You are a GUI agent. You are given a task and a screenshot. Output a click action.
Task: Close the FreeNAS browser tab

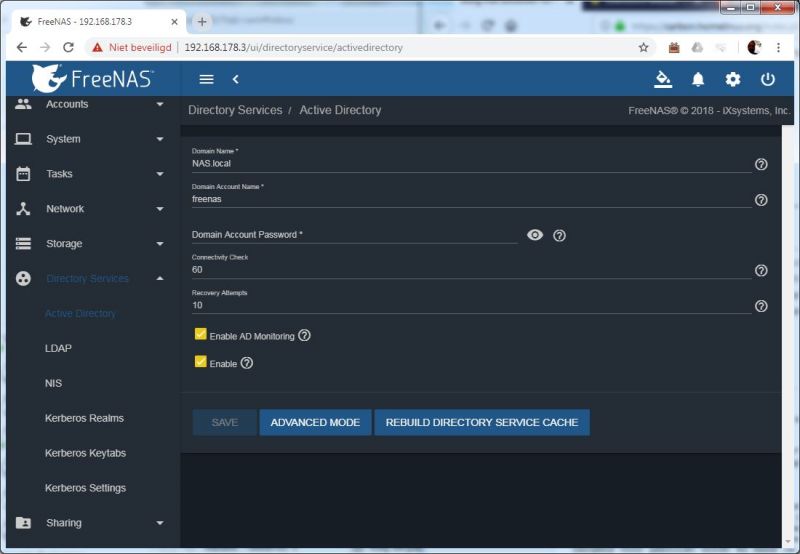coord(174,22)
